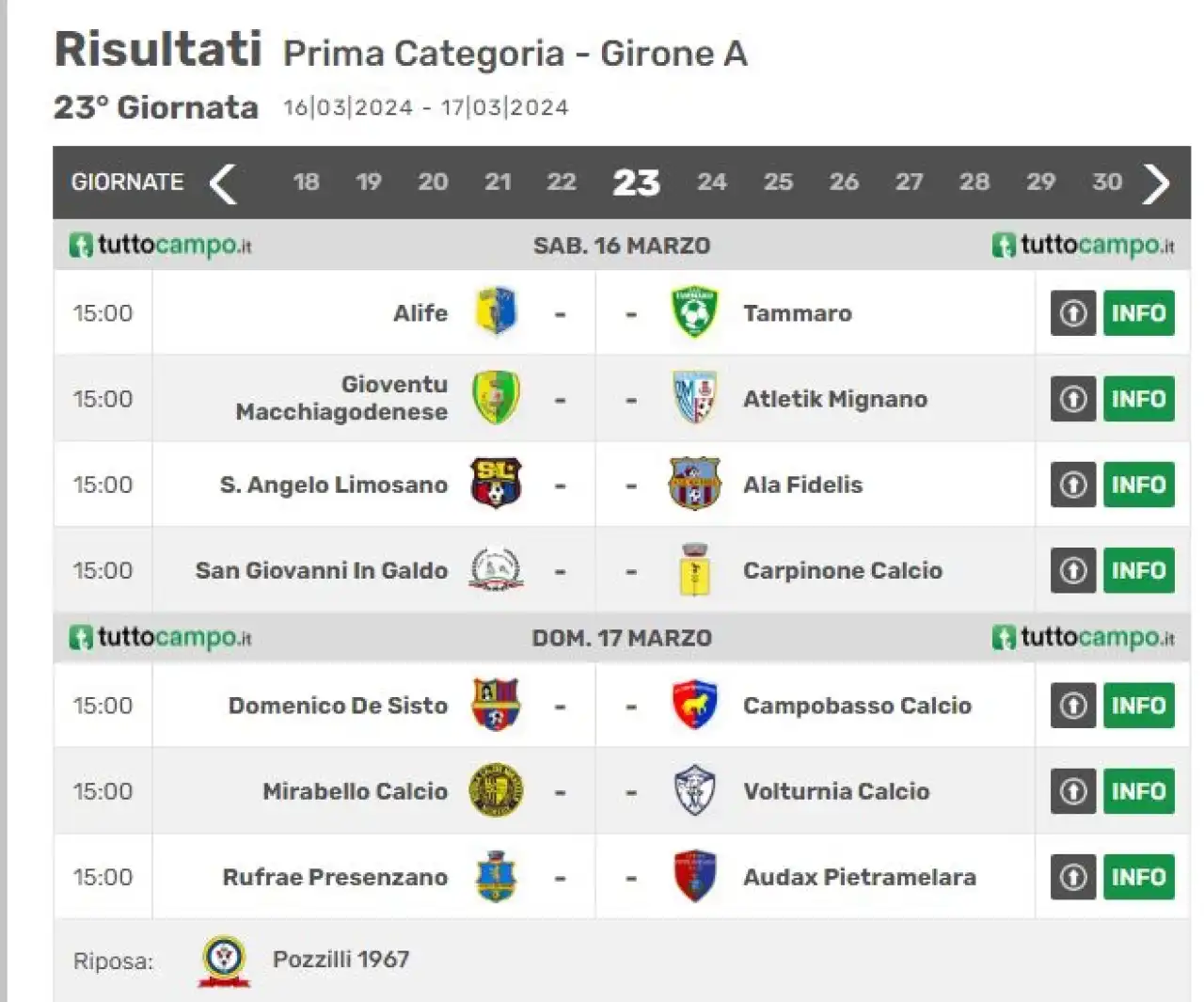Open INFO for San Giovanni In Galdo match

[1138, 570]
